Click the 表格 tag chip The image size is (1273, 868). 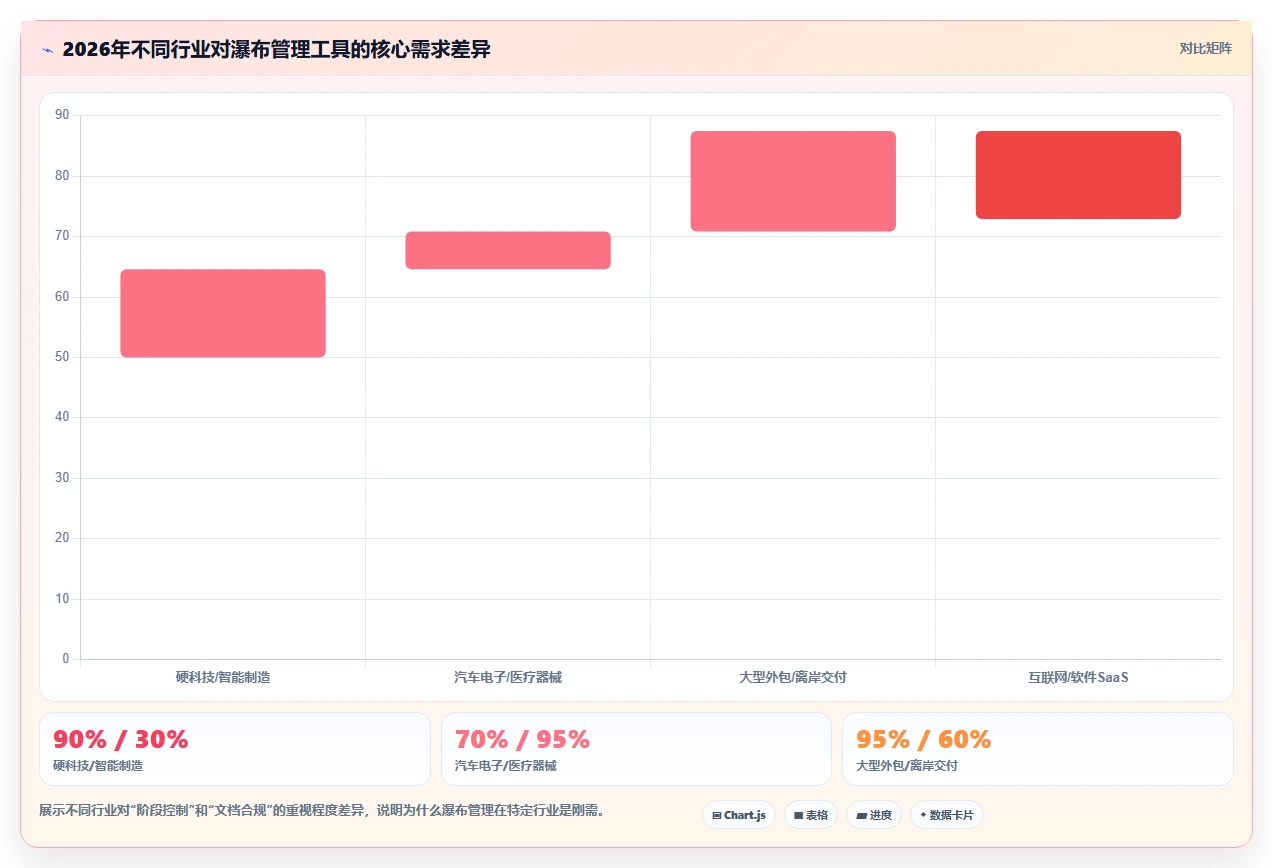click(811, 815)
